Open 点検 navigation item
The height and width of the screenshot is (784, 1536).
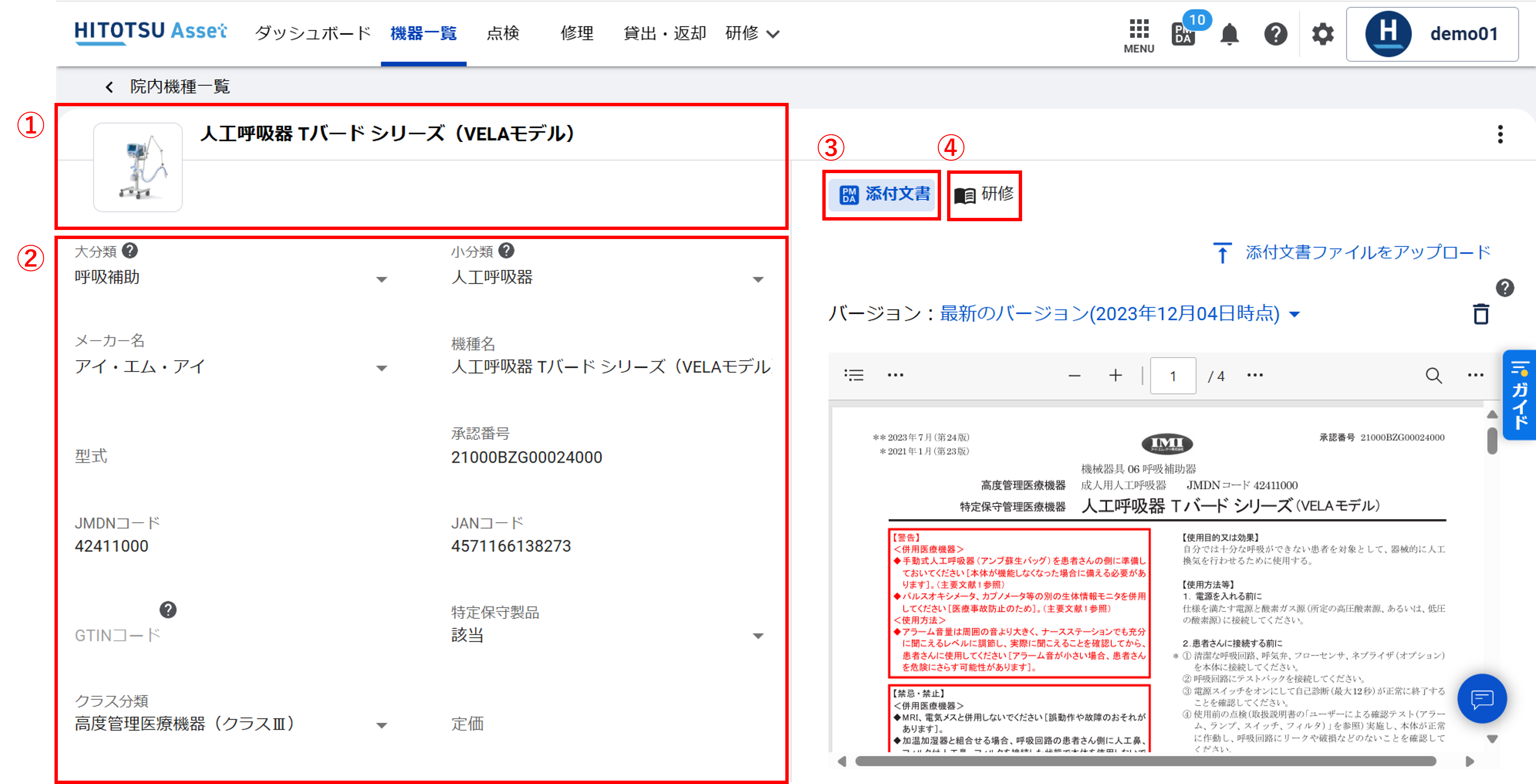[x=503, y=33]
